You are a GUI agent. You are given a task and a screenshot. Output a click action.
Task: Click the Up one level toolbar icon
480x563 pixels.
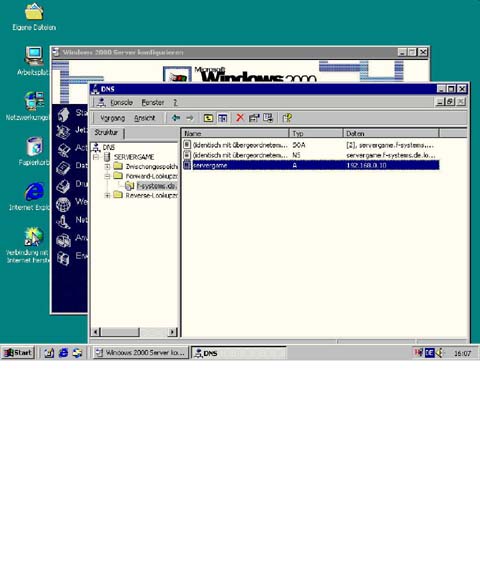[208, 118]
